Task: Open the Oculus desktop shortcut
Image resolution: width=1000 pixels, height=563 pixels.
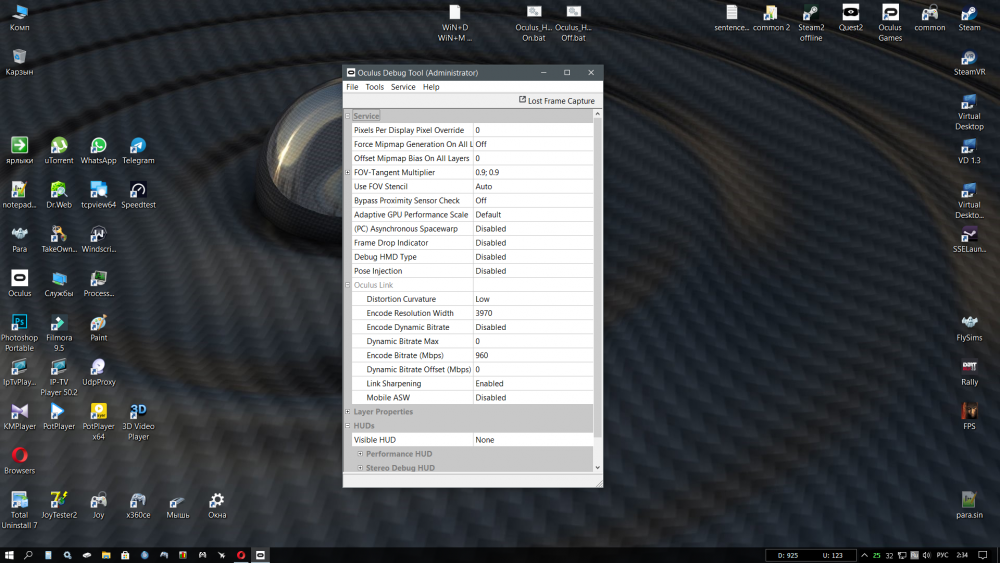Action: 19,278
